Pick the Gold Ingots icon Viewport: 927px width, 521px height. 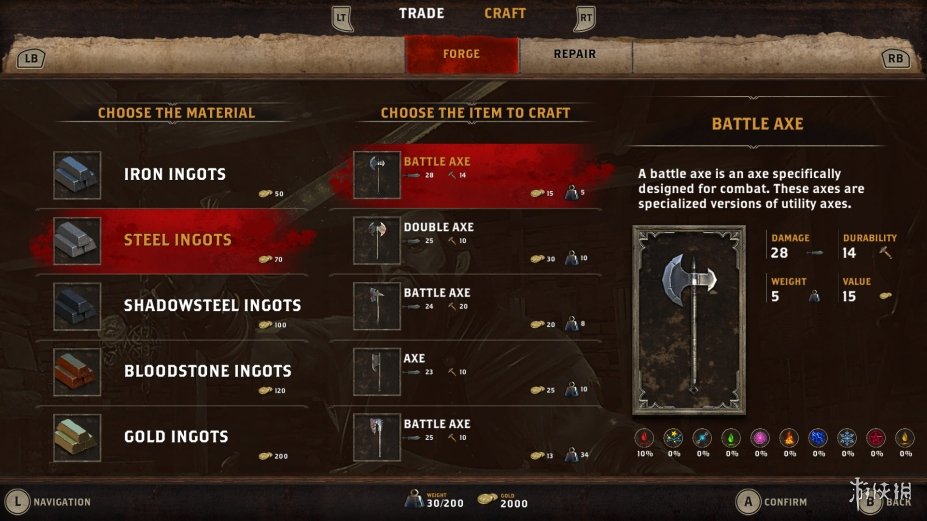coord(77,438)
